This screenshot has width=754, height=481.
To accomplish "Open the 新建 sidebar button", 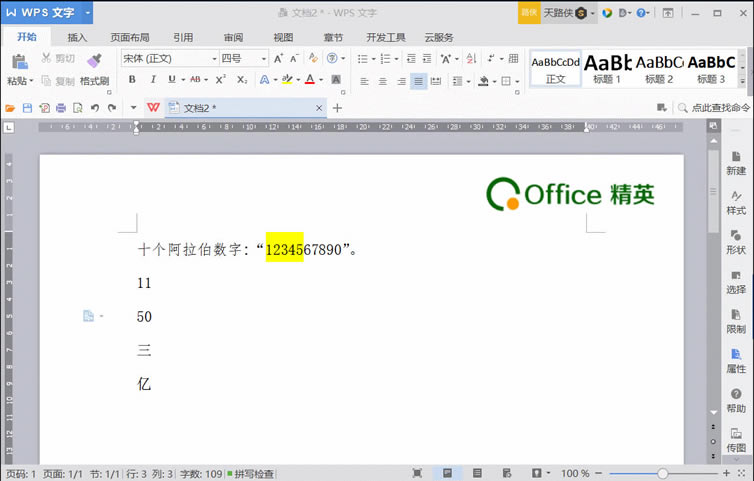I will pos(736,164).
